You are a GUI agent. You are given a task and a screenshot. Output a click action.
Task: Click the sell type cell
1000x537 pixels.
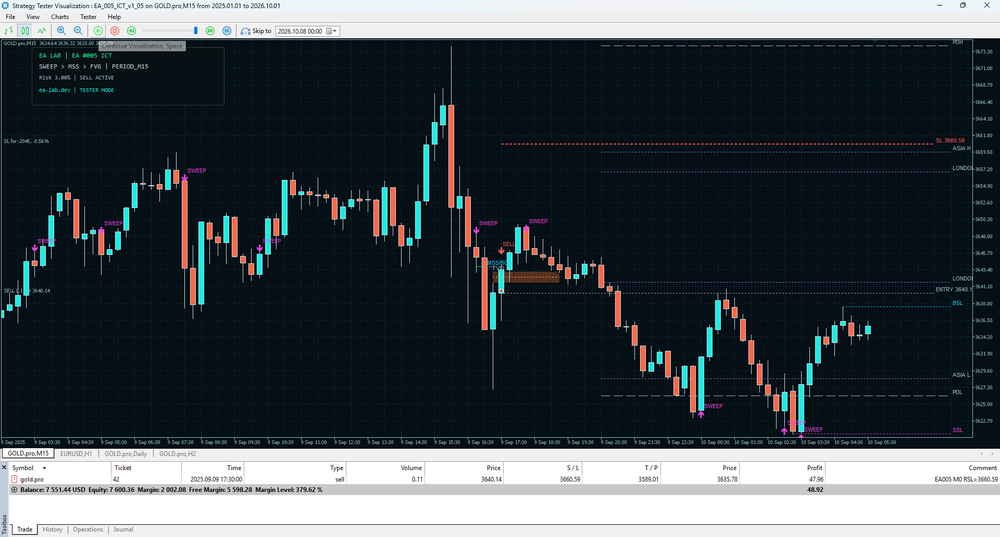tap(339, 479)
